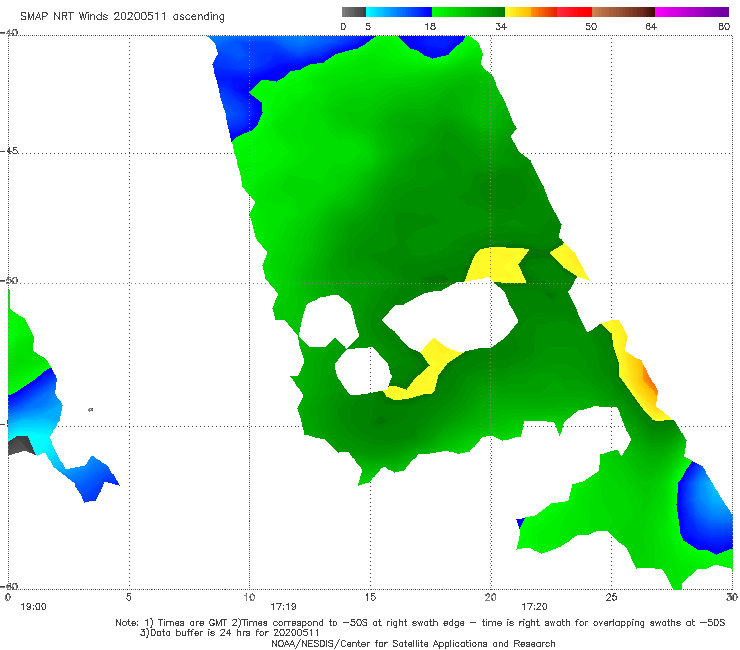Click the longitude axis label "10"
Image resolution: width=740 pixels, height=650 pixels.
coord(249,597)
